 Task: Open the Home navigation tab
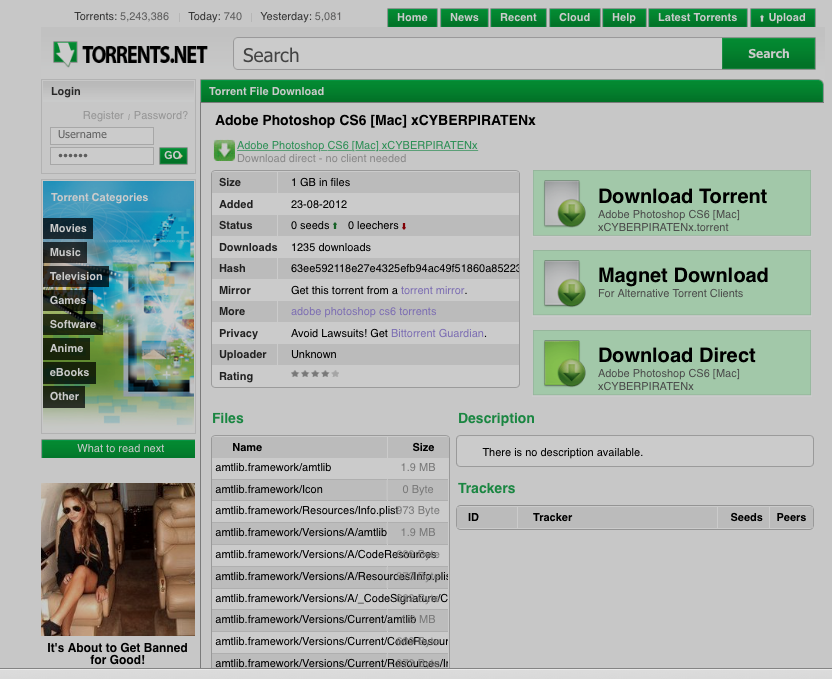(412, 18)
